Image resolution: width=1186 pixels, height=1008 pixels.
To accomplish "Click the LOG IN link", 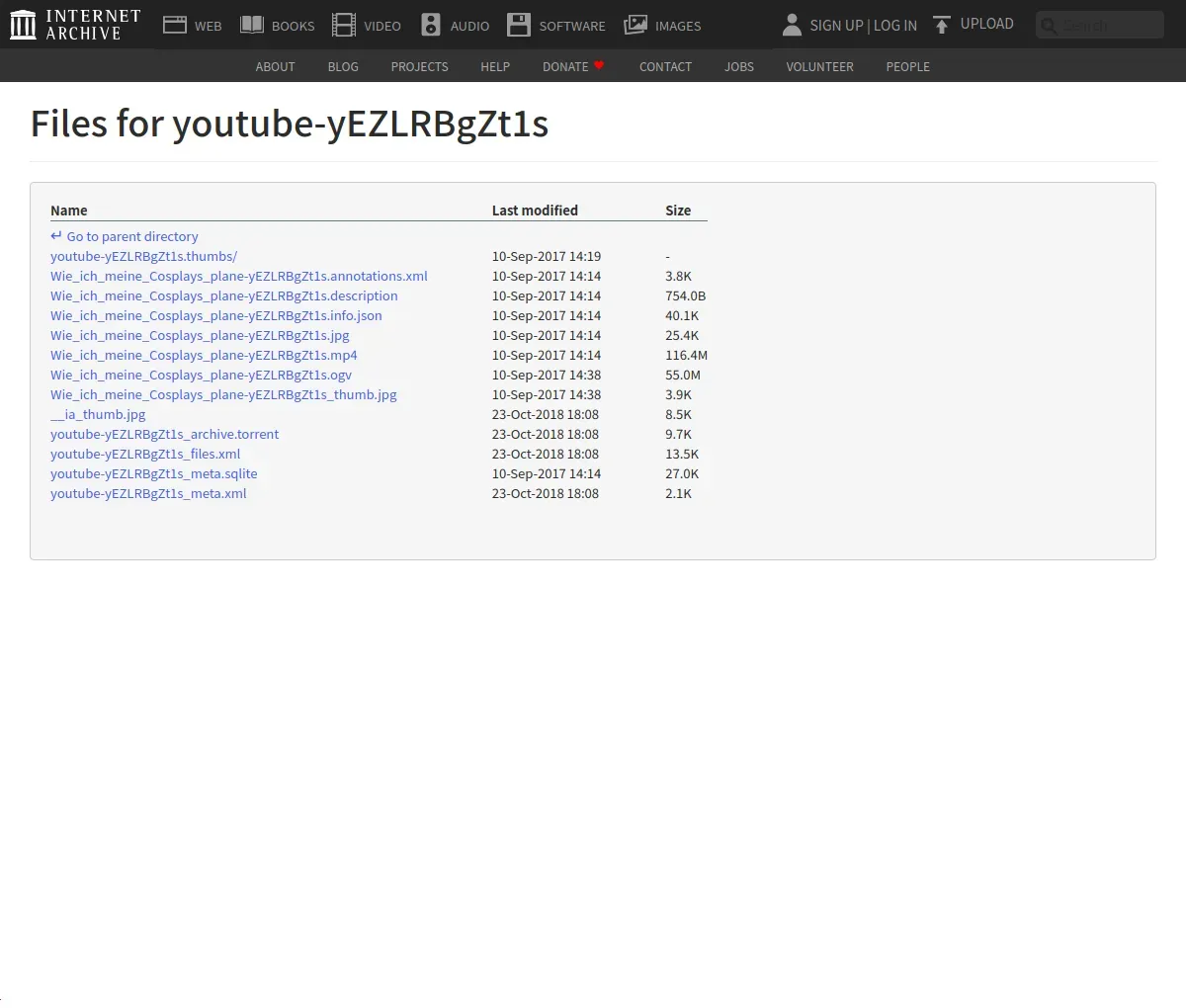I will pos(895,26).
